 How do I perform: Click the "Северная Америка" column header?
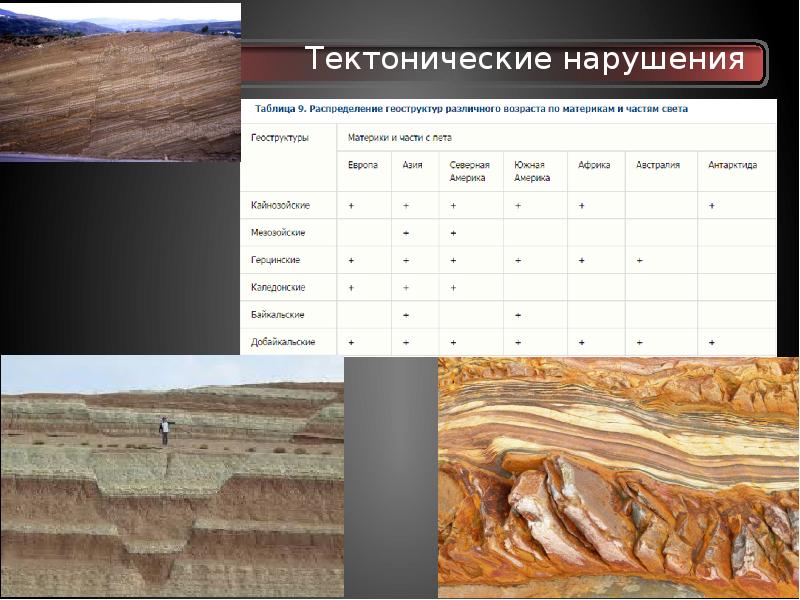(467, 171)
